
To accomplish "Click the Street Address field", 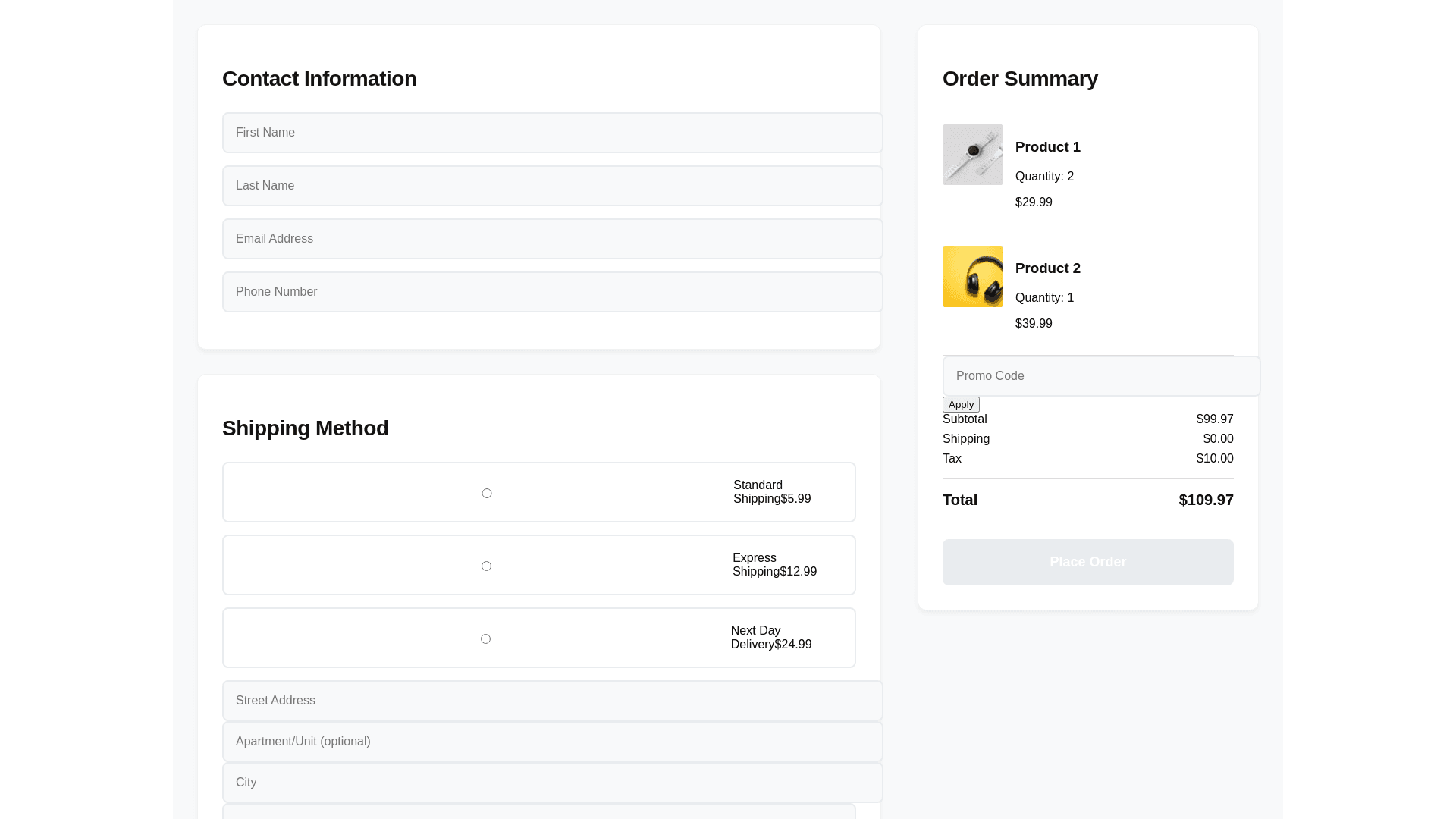I will click(552, 701).
